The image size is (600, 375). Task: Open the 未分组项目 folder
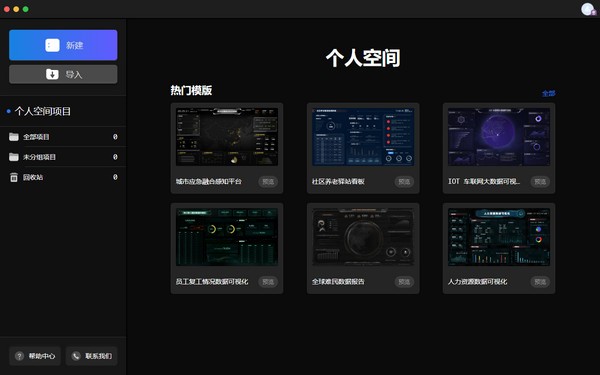click(x=63, y=157)
